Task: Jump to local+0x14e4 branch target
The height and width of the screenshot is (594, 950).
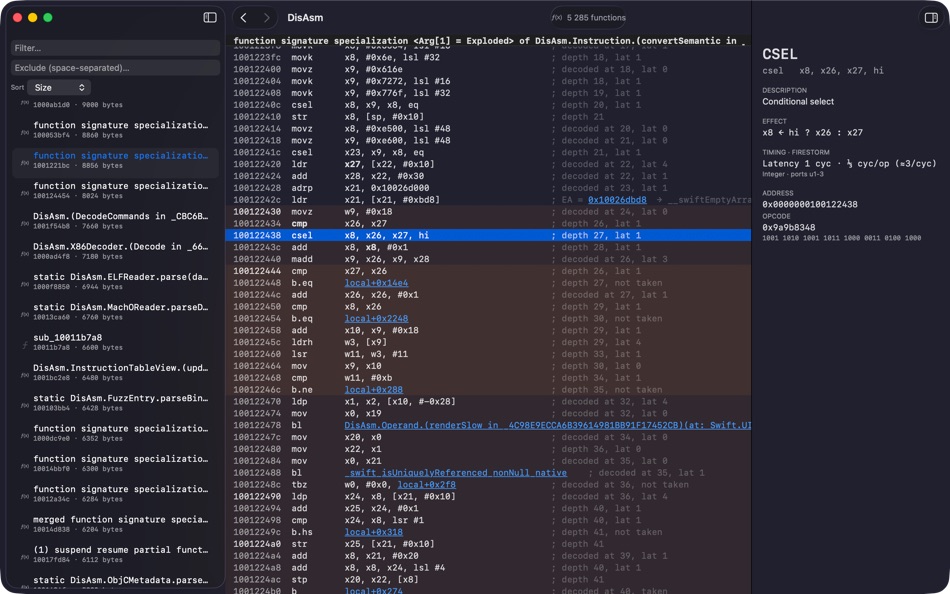Action: click(376, 282)
